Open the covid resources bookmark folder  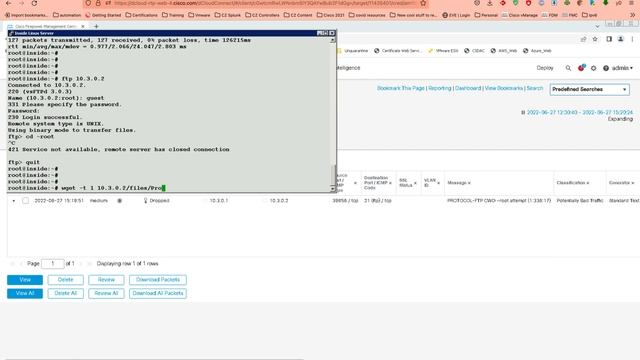click(367, 15)
